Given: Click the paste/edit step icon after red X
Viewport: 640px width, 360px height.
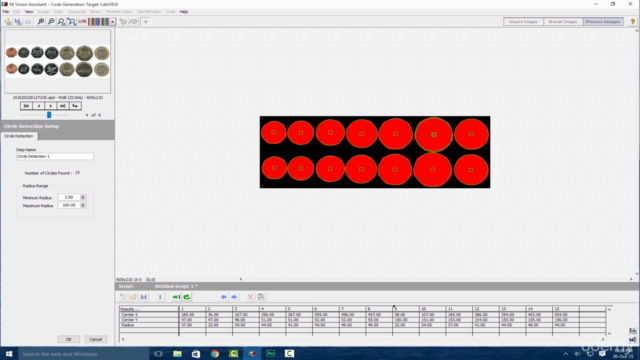Looking at the screenshot, I should [x=261, y=297].
